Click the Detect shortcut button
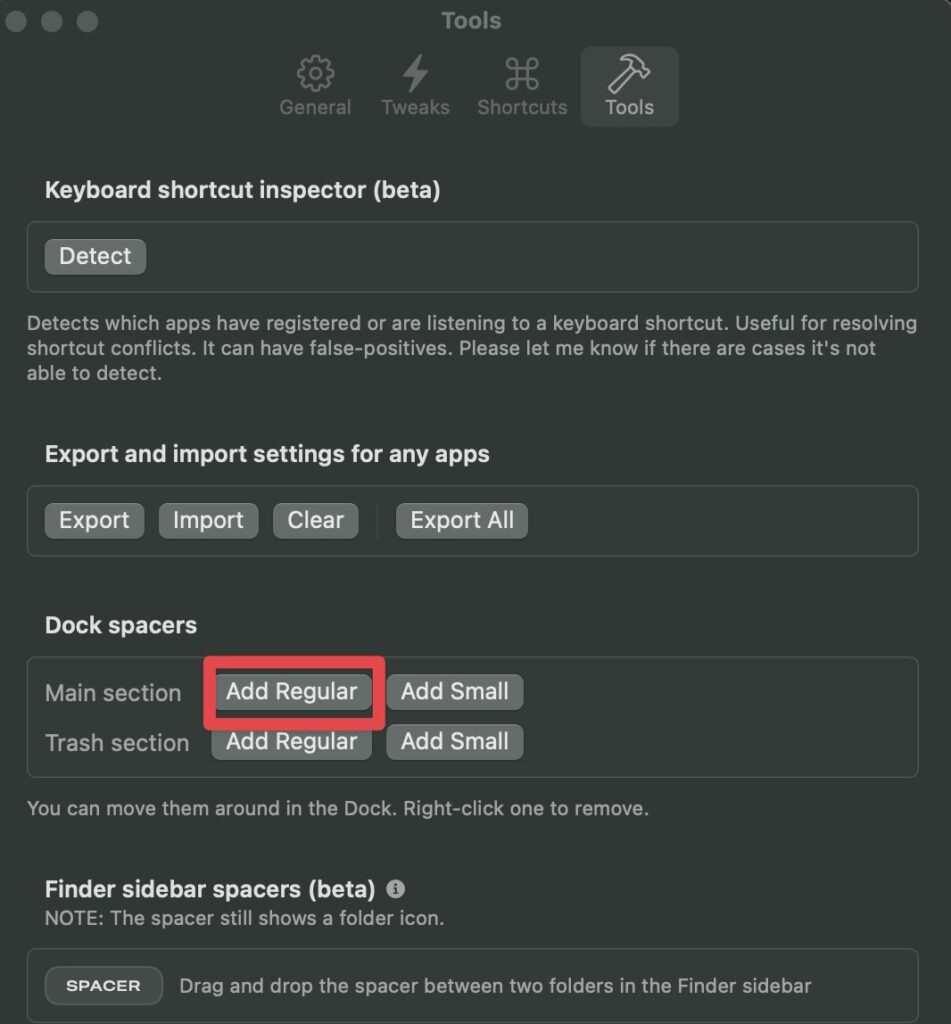 pyautogui.click(x=95, y=256)
